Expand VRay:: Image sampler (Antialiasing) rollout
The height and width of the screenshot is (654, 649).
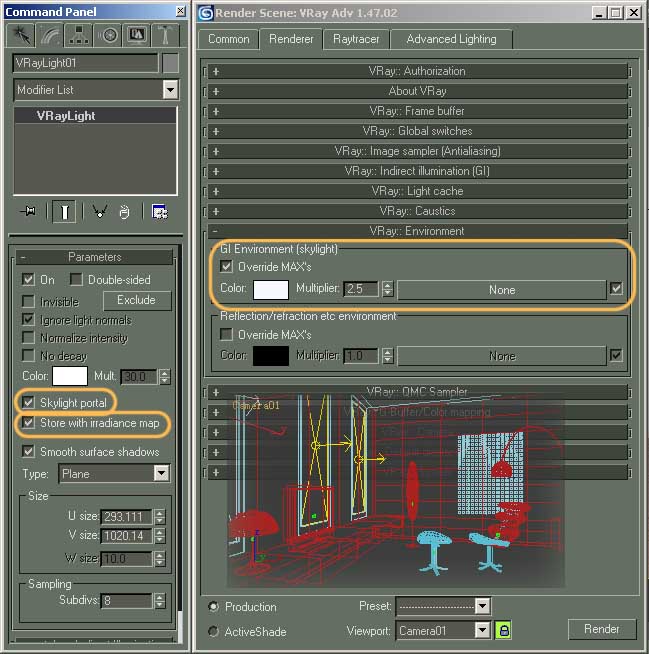[417, 151]
